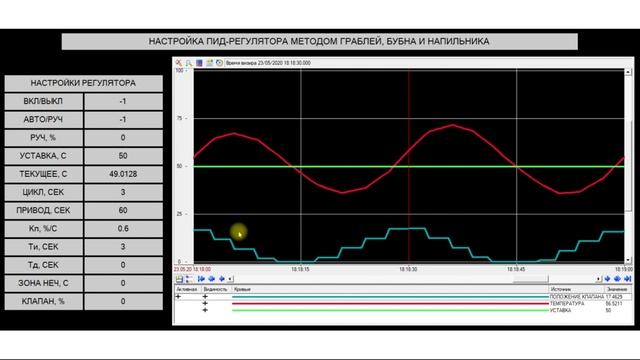Click the ВКЛ/ВЫКЛ value field

pos(123,101)
